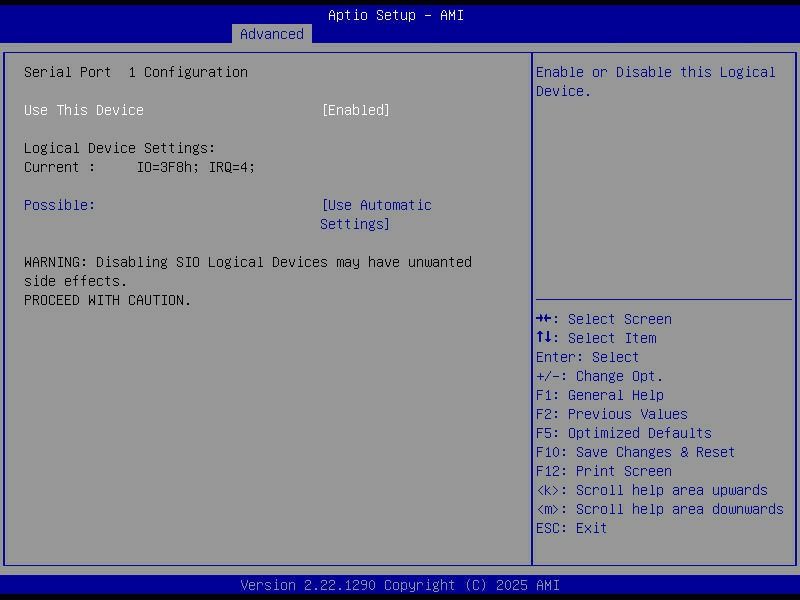Click the <k>: Scroll help area upwards hint
Viewport: 800px width, 600px height.
[x=652, y=490]
